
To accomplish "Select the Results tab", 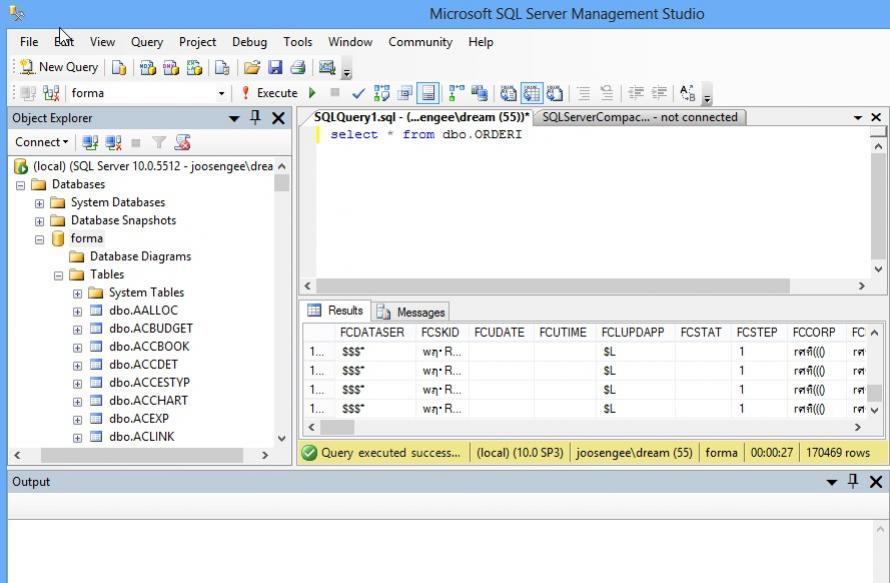I will click(x=335, y=311).
